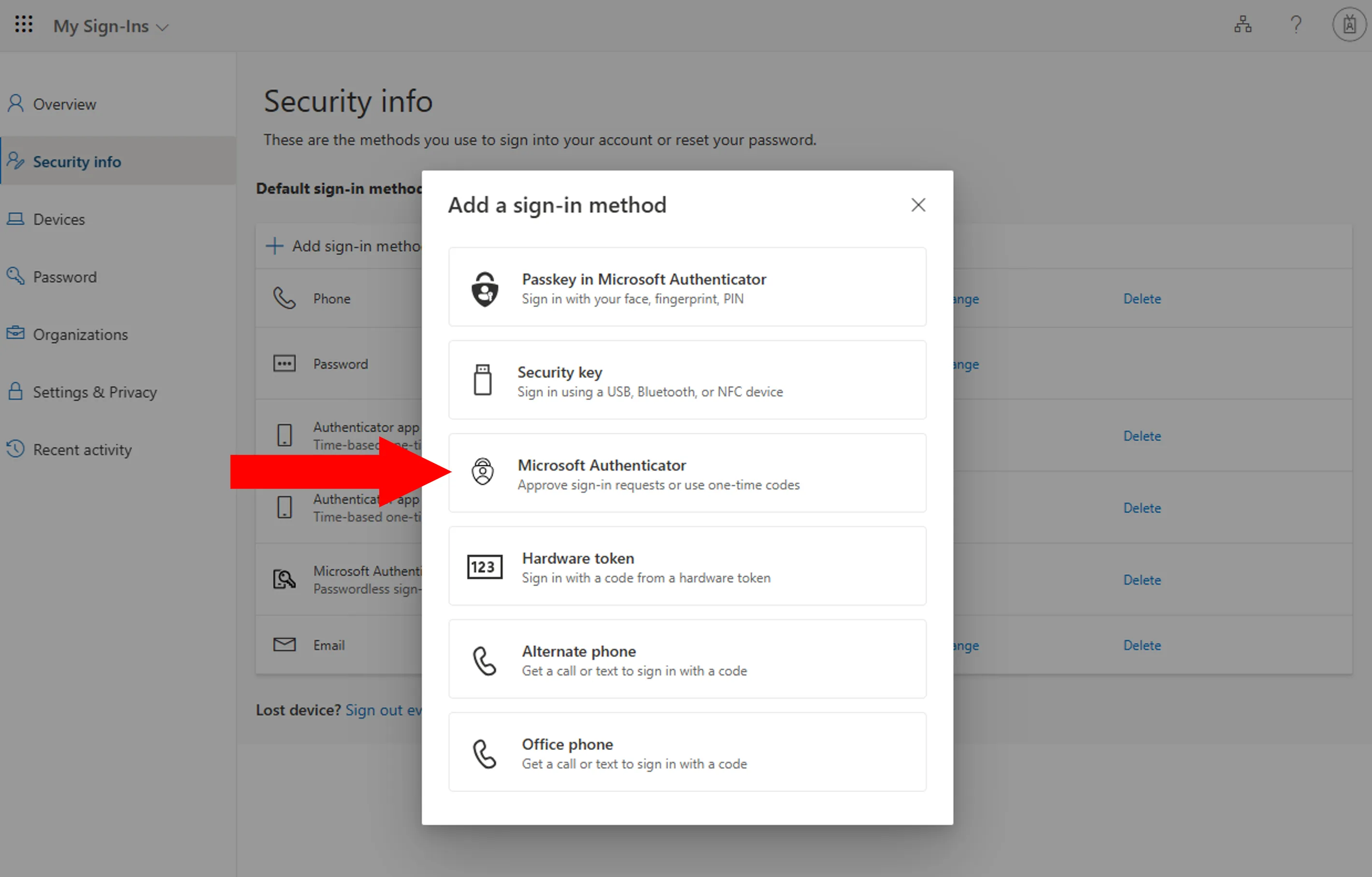Delete the Phone sign-in method

pos(1141,299)
